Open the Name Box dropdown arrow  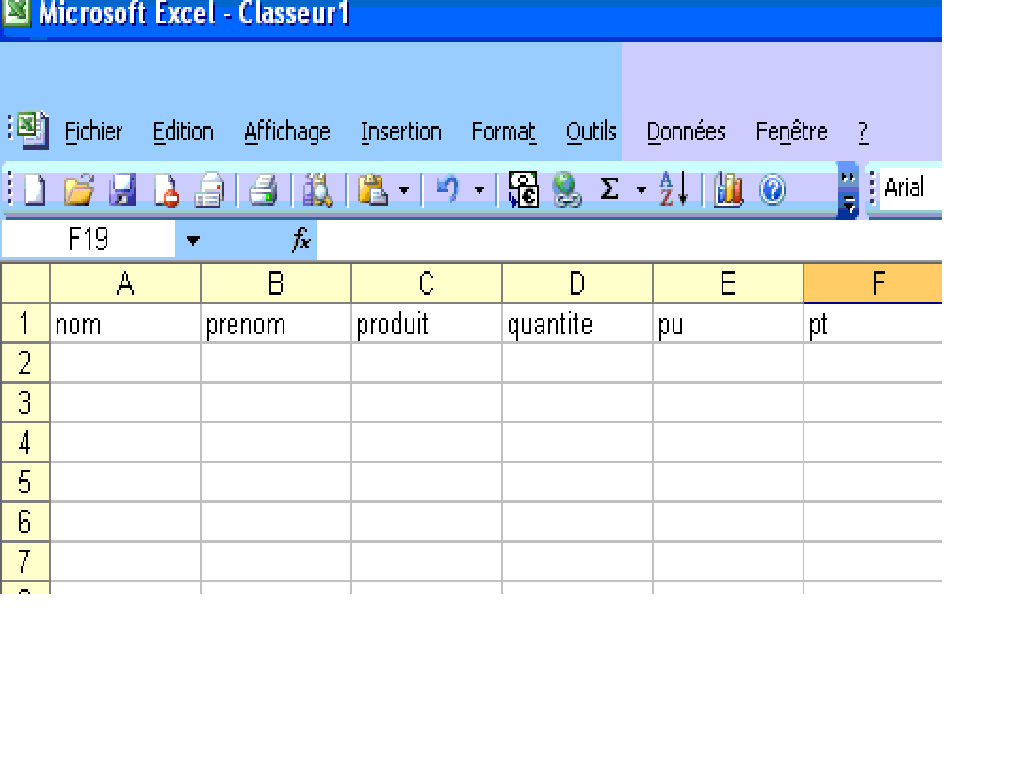click(193, 240)
